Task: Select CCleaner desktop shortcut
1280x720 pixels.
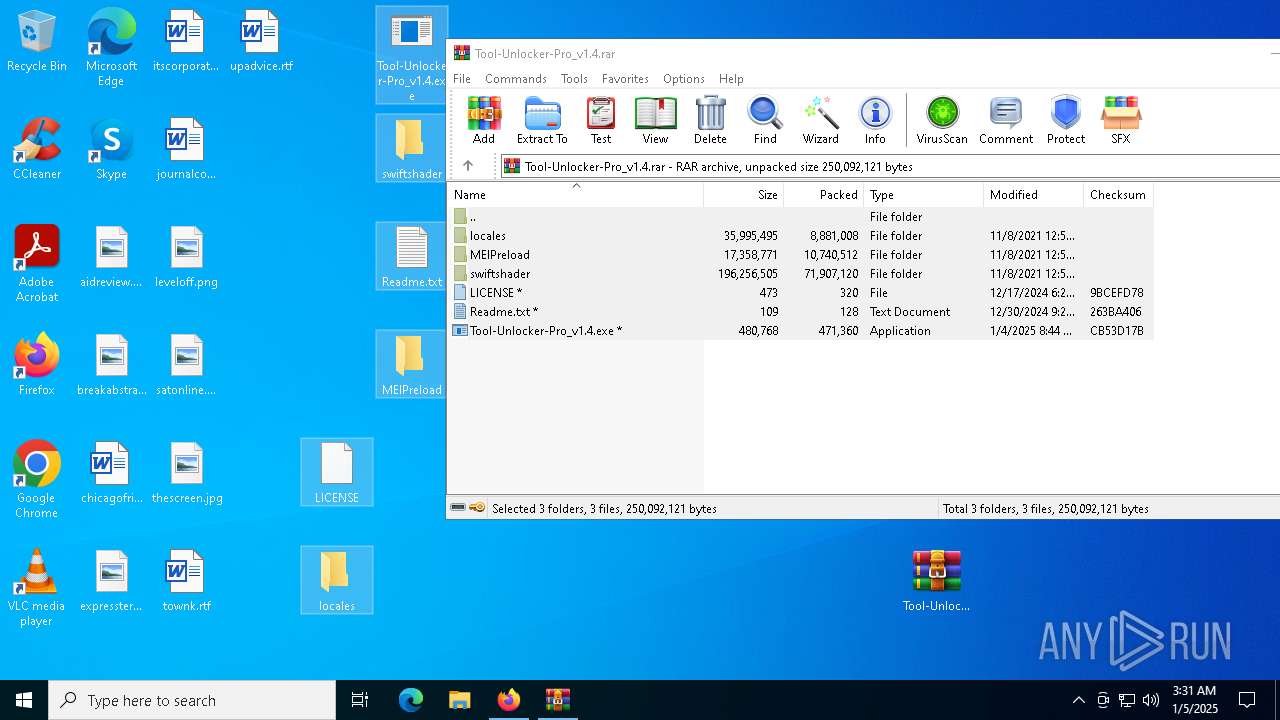Action: click(37, 150)
